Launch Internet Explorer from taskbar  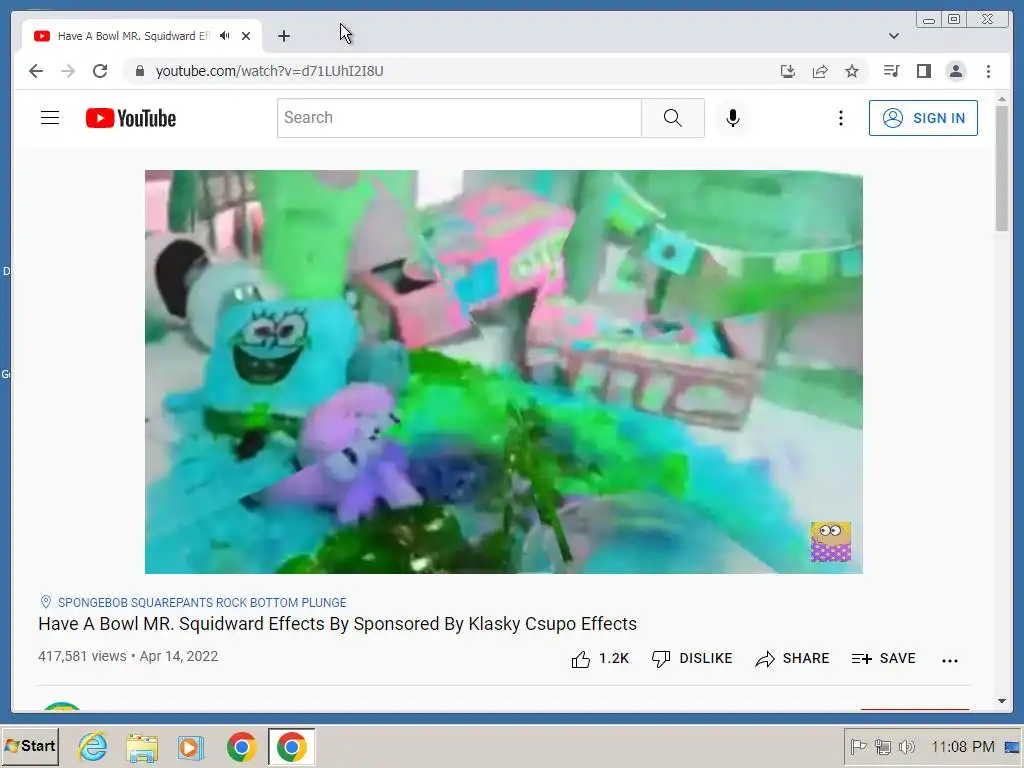[93, 746]
